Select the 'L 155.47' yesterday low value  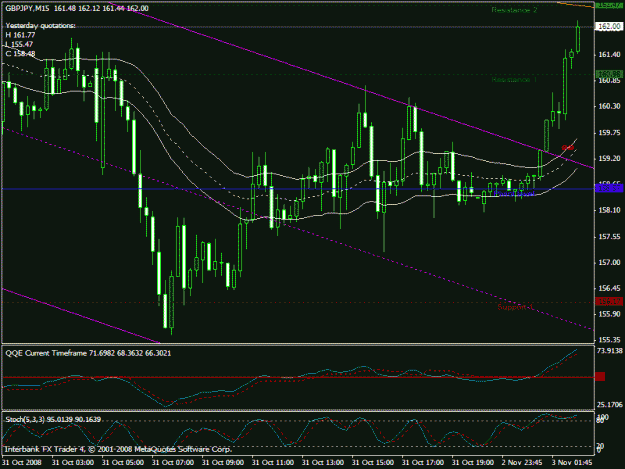[x=19, y=44]
